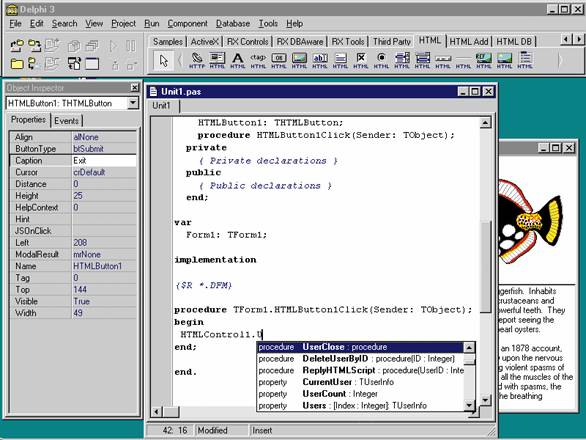Viewport: 586px width, 440px height.
Task: Select the ButtonType property row
Action: click(73, 148)
